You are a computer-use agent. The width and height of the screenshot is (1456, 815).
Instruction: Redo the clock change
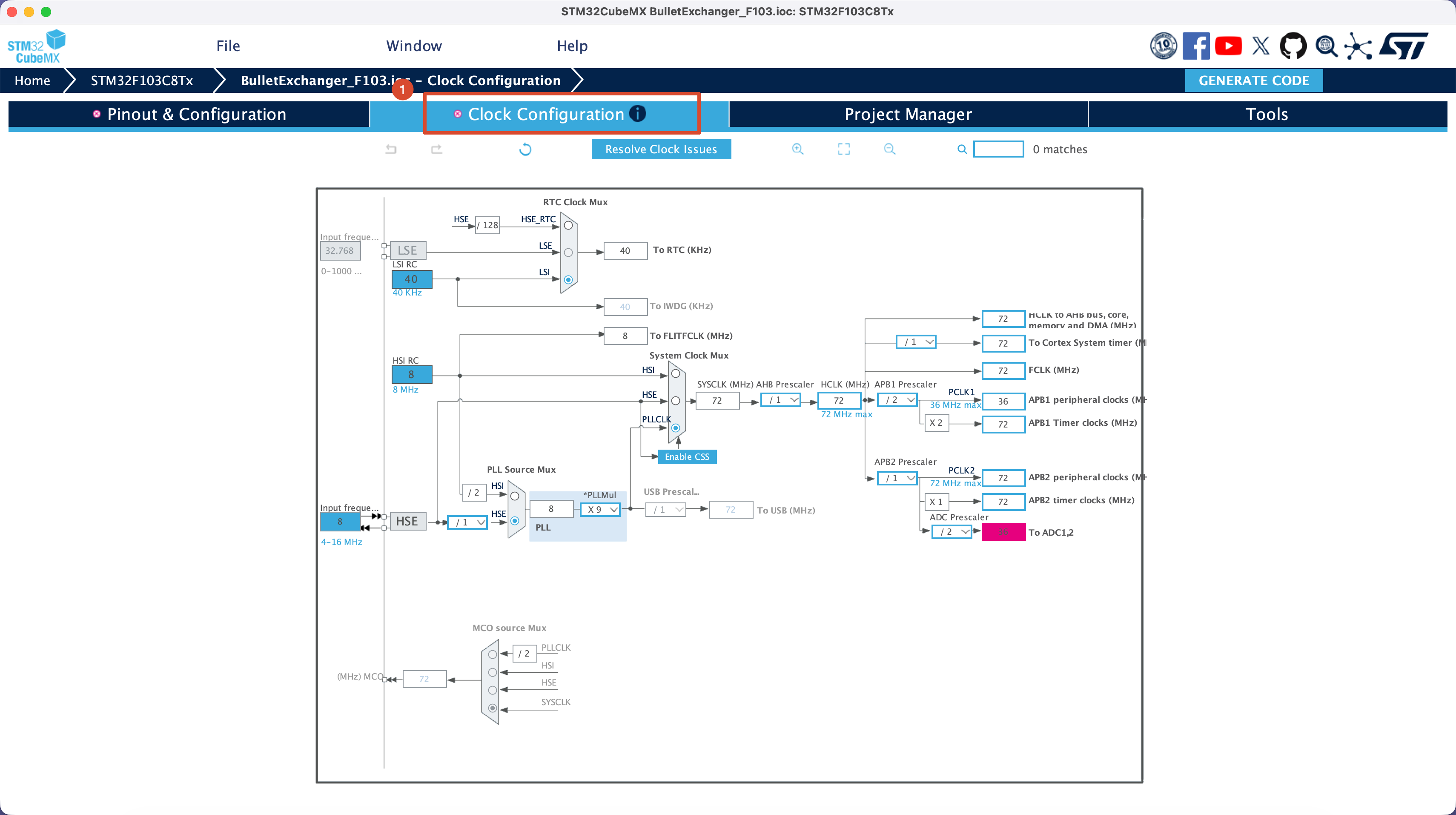pyautogui.click(x=436, y=149)
